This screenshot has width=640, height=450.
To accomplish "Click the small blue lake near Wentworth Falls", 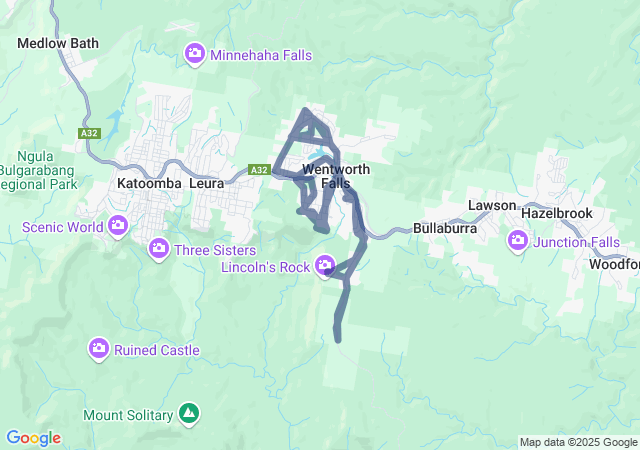I will pos(318,154).
